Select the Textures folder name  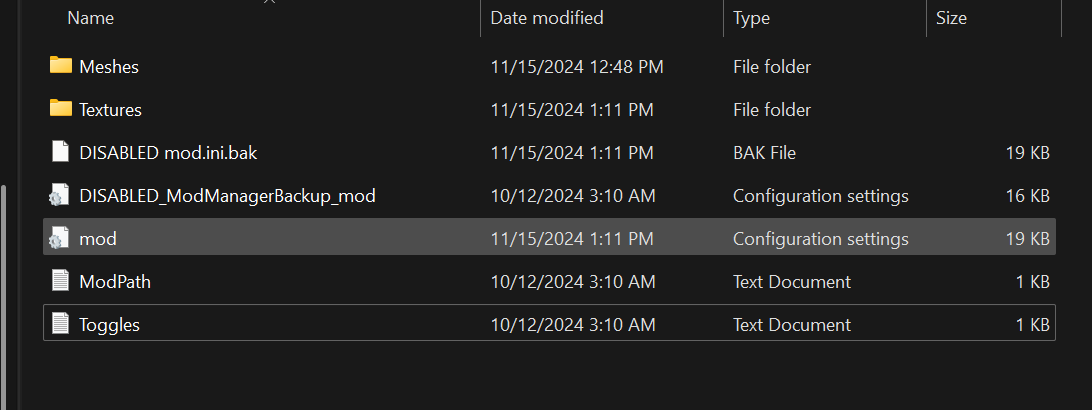coord(110,110)
